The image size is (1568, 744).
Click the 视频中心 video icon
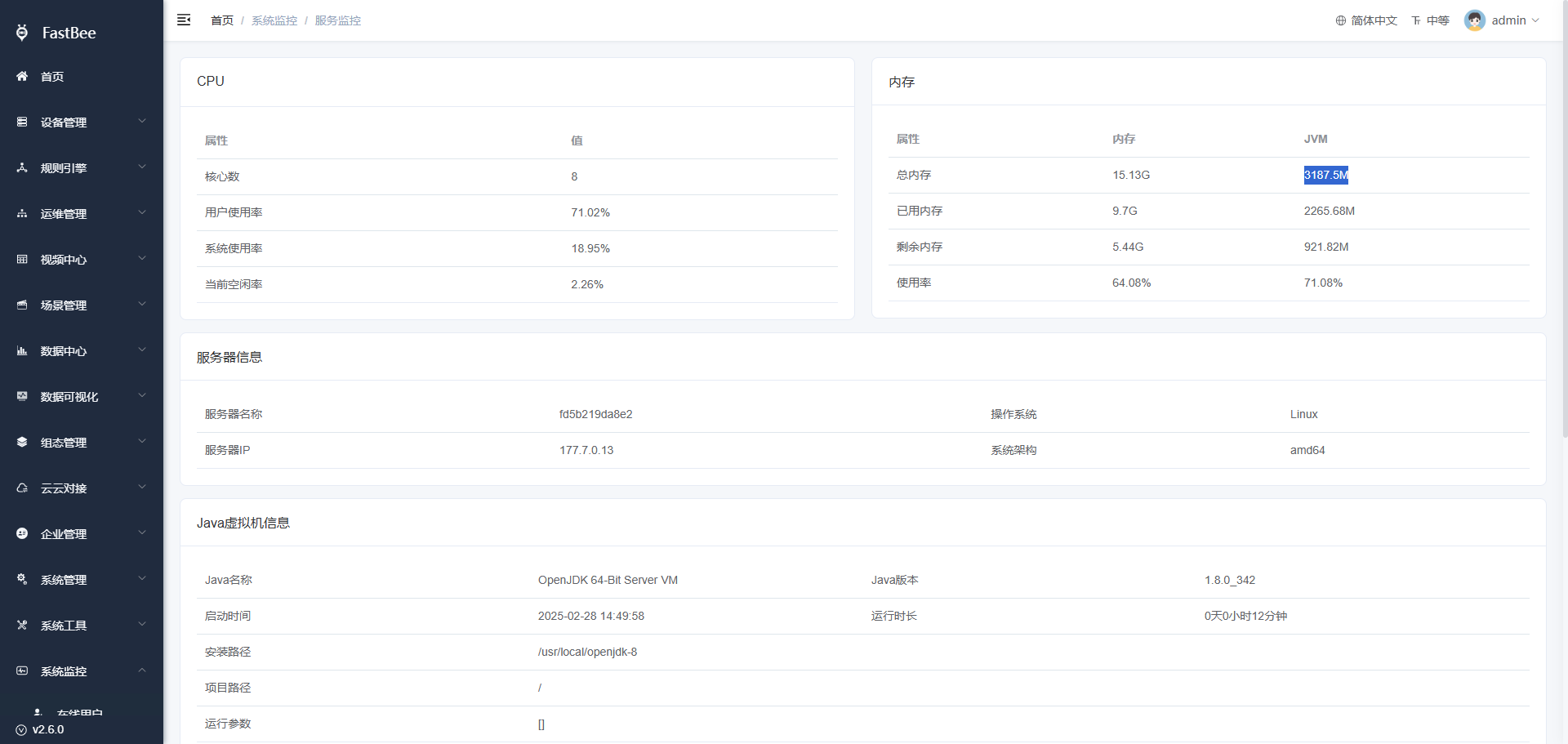tap(22, 259)
